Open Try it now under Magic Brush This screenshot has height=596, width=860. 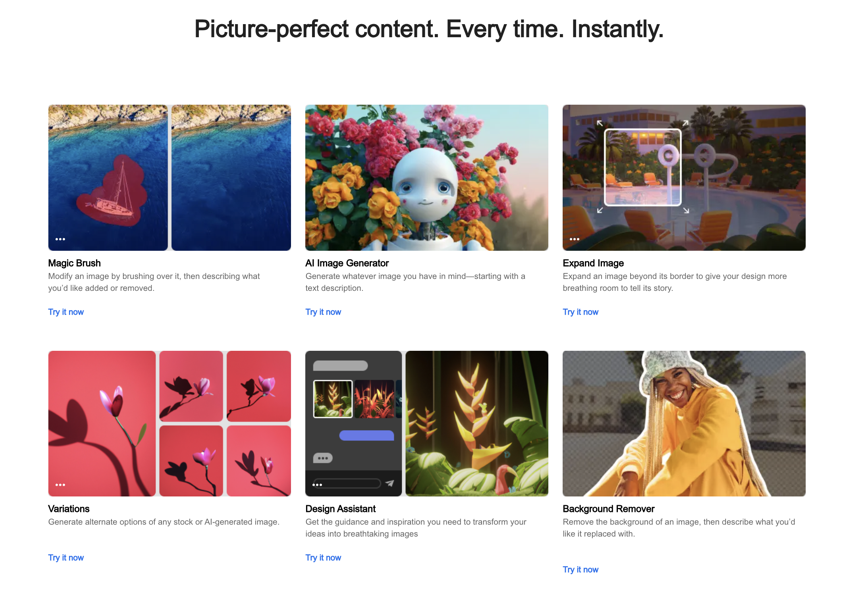(x=66, y=312)
